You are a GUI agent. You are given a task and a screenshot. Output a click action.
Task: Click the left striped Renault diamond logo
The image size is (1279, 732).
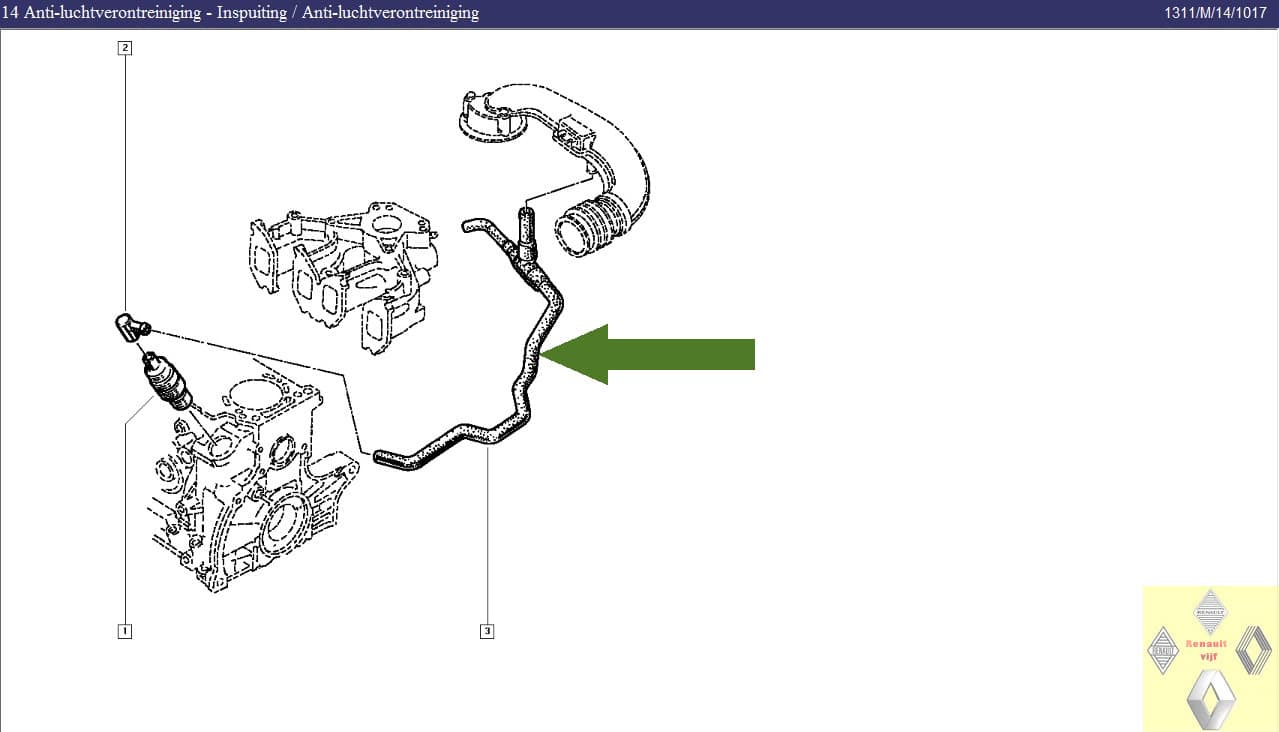[x=1163, y=649]
